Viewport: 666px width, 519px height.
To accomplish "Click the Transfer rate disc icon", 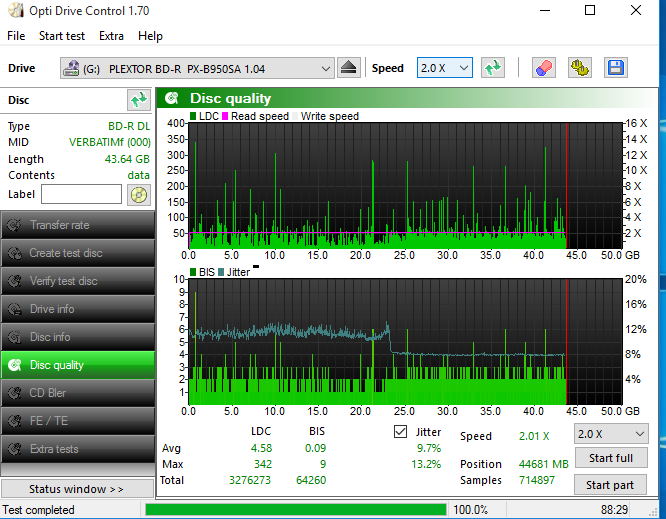I will tap(14, 225).
